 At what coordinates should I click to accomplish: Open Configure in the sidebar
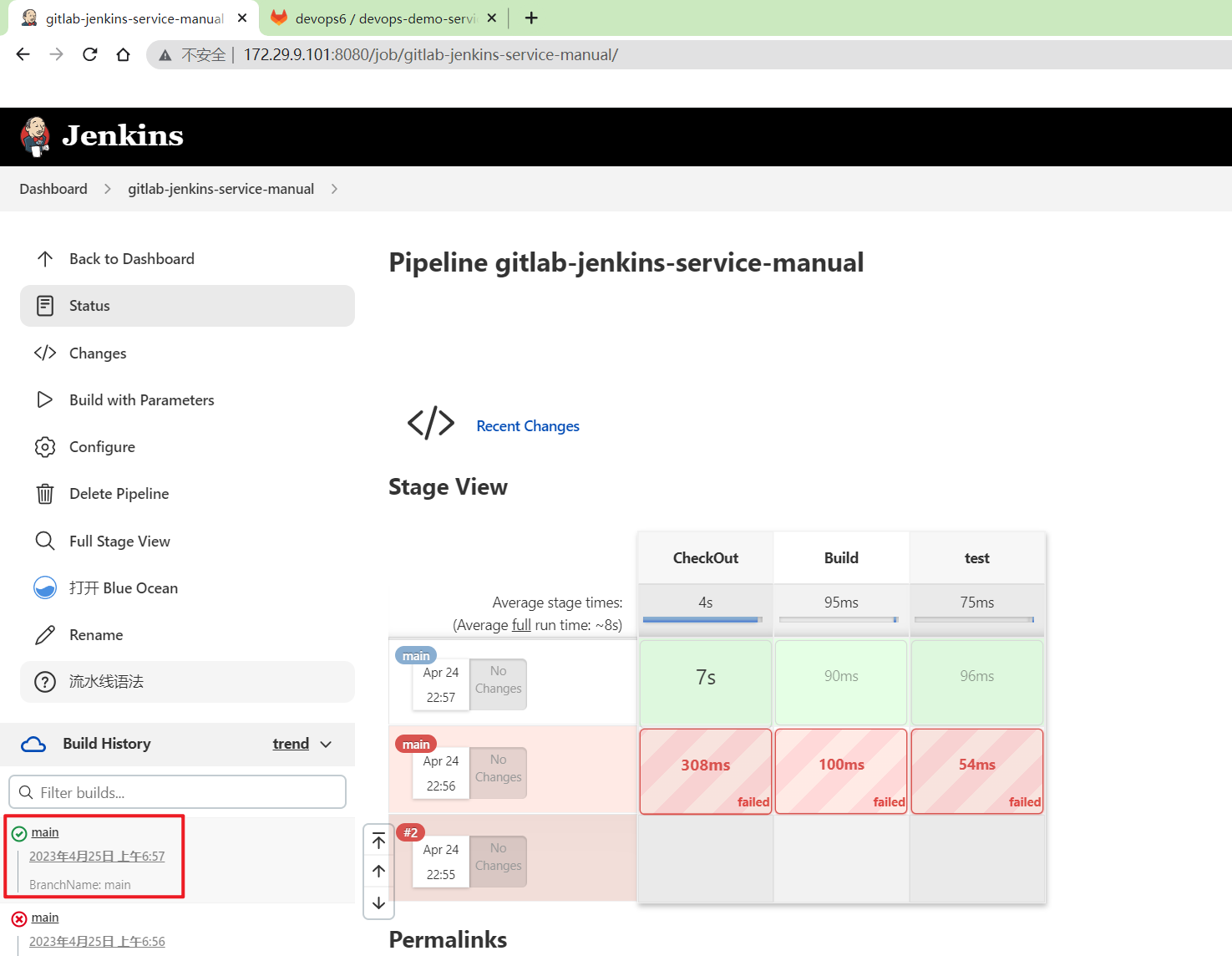(187, 447)
